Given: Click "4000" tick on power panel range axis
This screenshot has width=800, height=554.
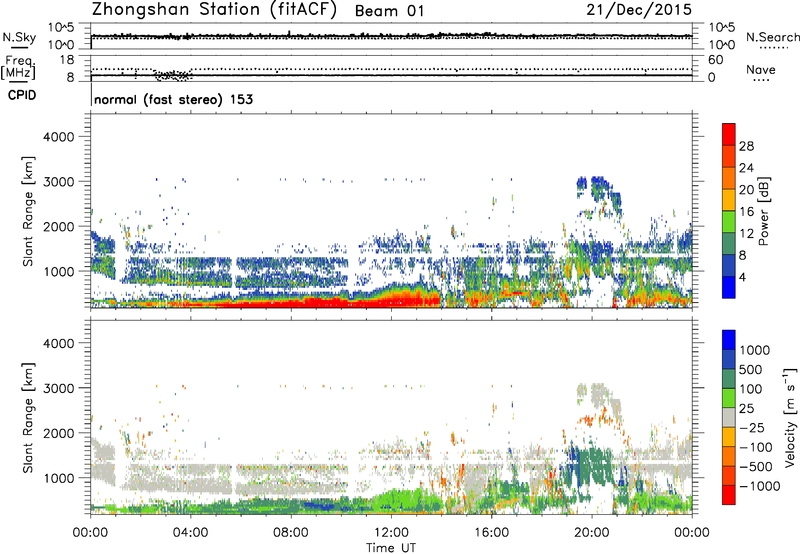Looking at the screenshot, I should coord(59,137).
